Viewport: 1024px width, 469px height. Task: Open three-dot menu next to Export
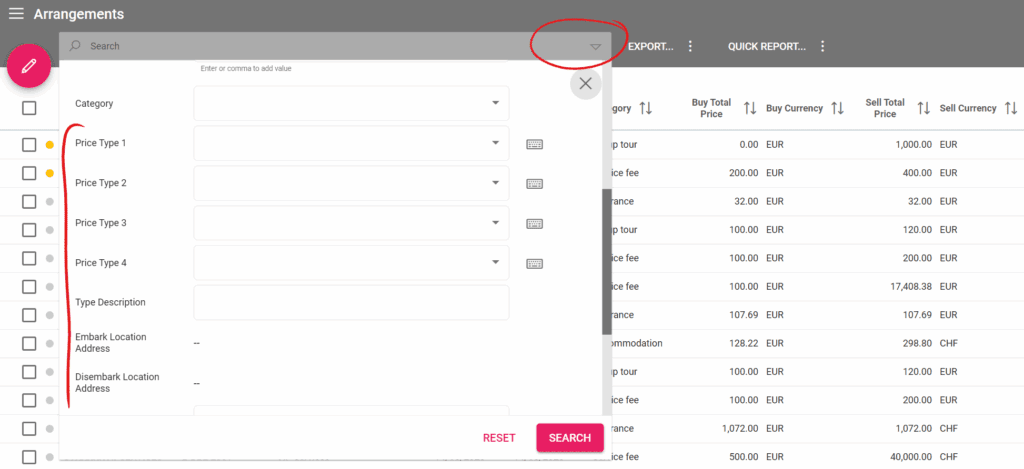690,46
